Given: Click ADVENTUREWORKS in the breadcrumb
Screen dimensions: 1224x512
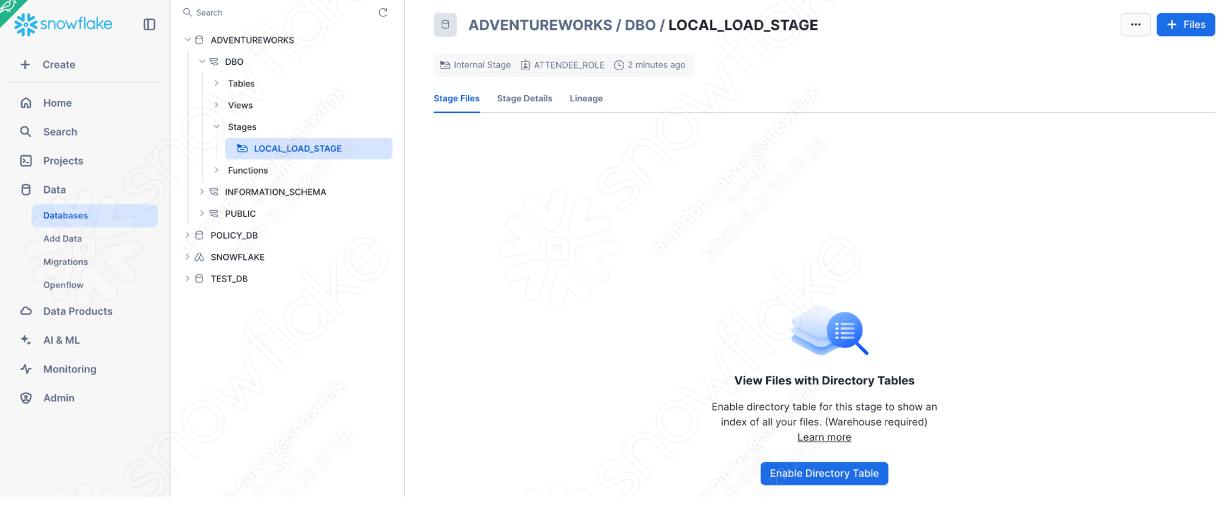Looking at the screenshot, I should [x=541, y=25].
